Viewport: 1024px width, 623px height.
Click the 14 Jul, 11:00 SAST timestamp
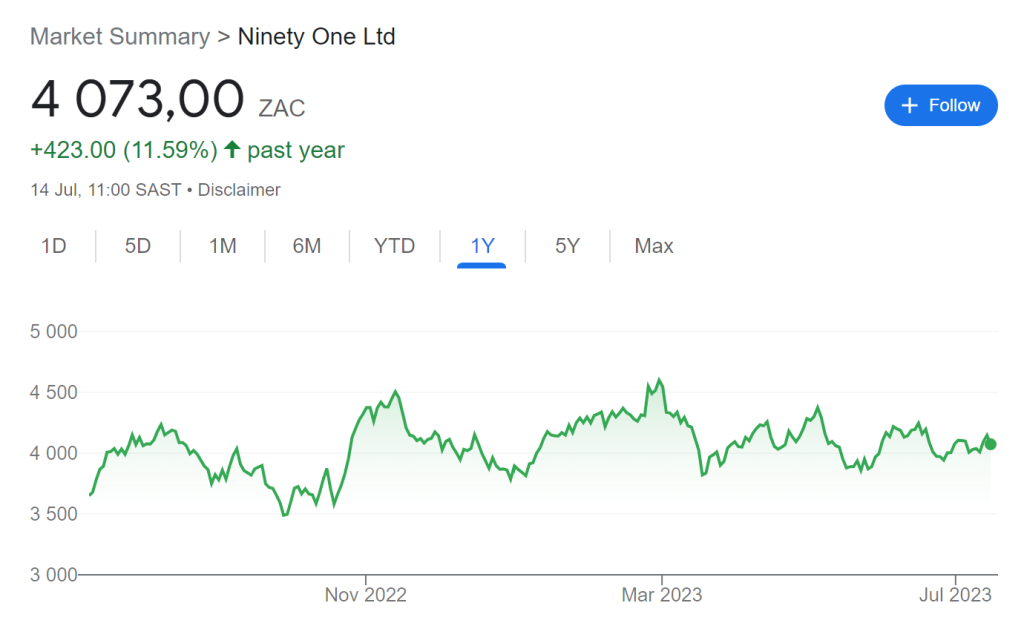(106, 190)
